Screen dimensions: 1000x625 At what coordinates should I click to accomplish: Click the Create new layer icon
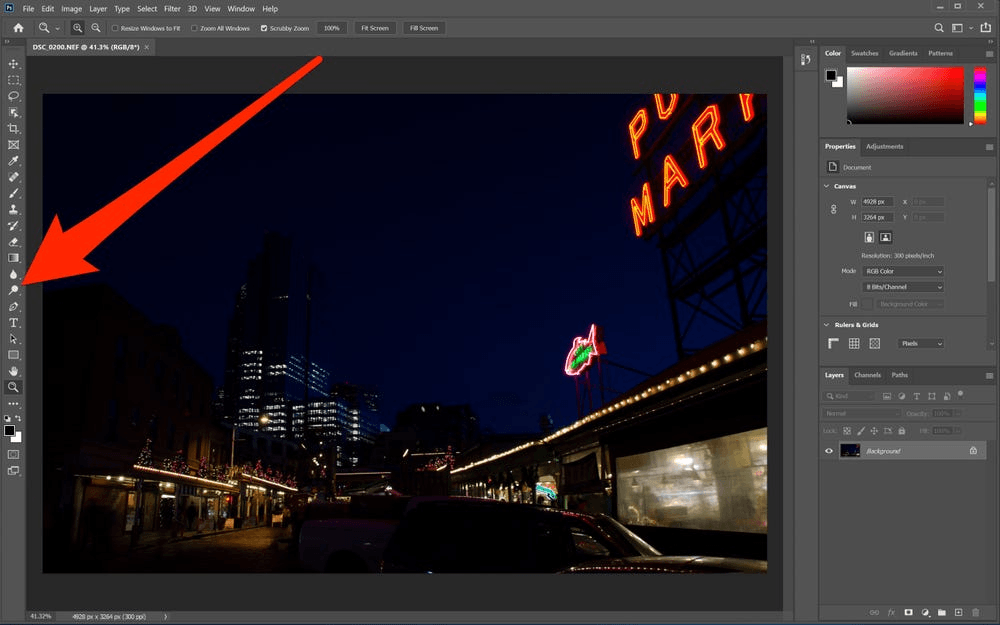(x=958, y=612)
